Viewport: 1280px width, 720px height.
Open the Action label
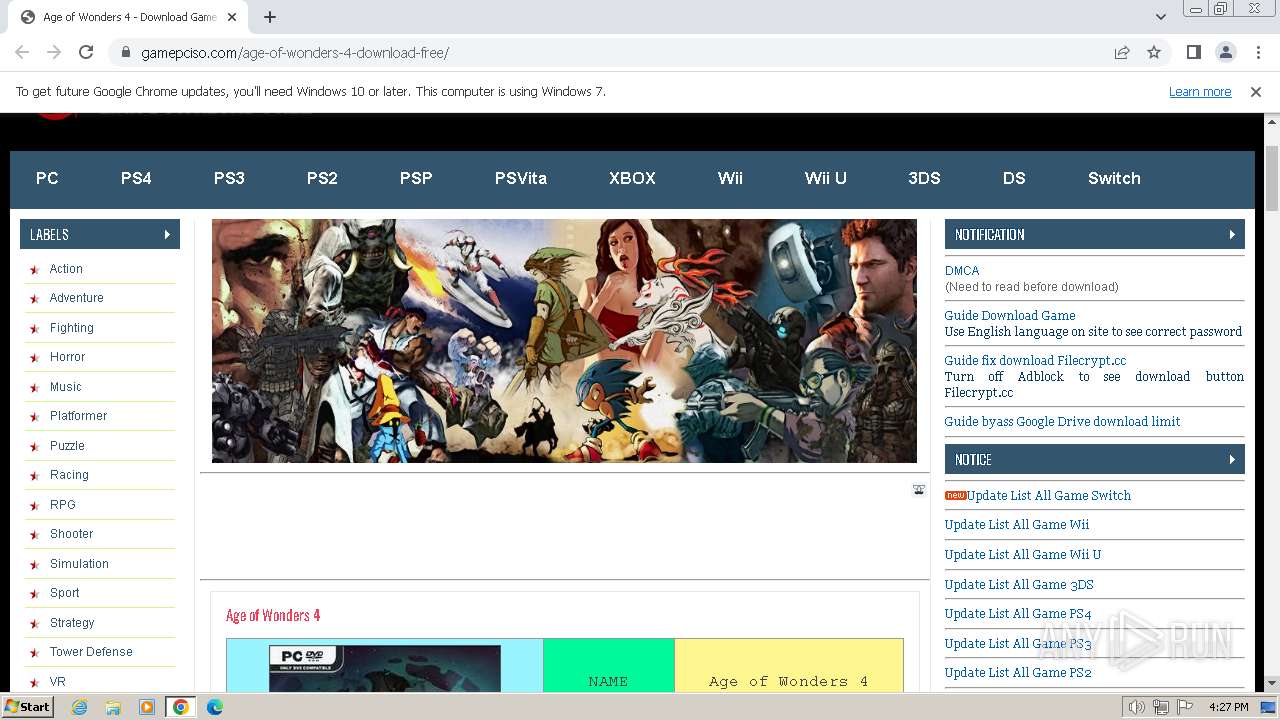(66, 269)
